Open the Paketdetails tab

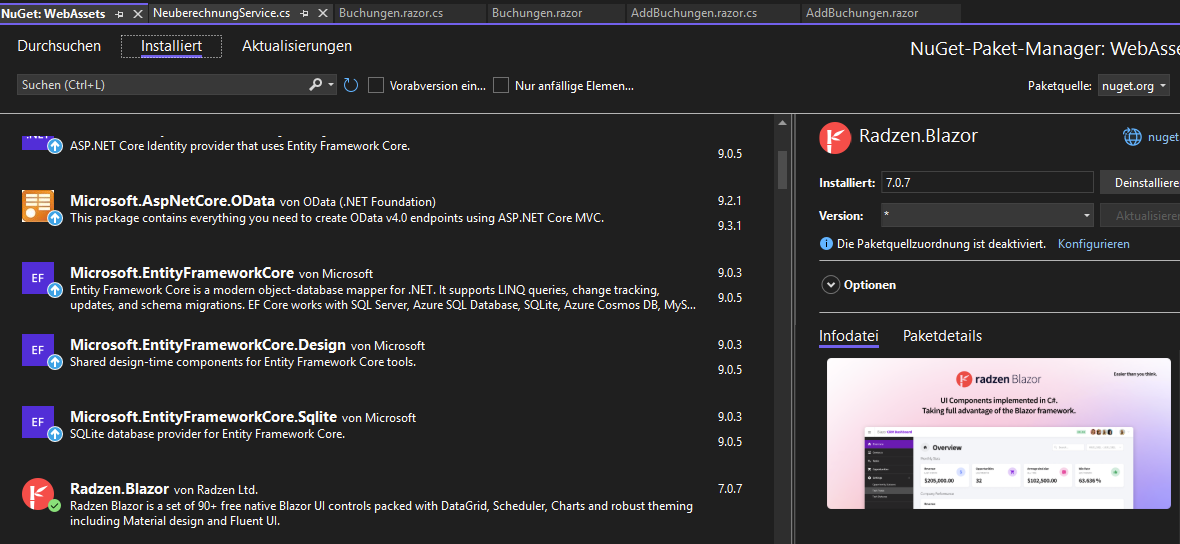click(x=942, y=336)
